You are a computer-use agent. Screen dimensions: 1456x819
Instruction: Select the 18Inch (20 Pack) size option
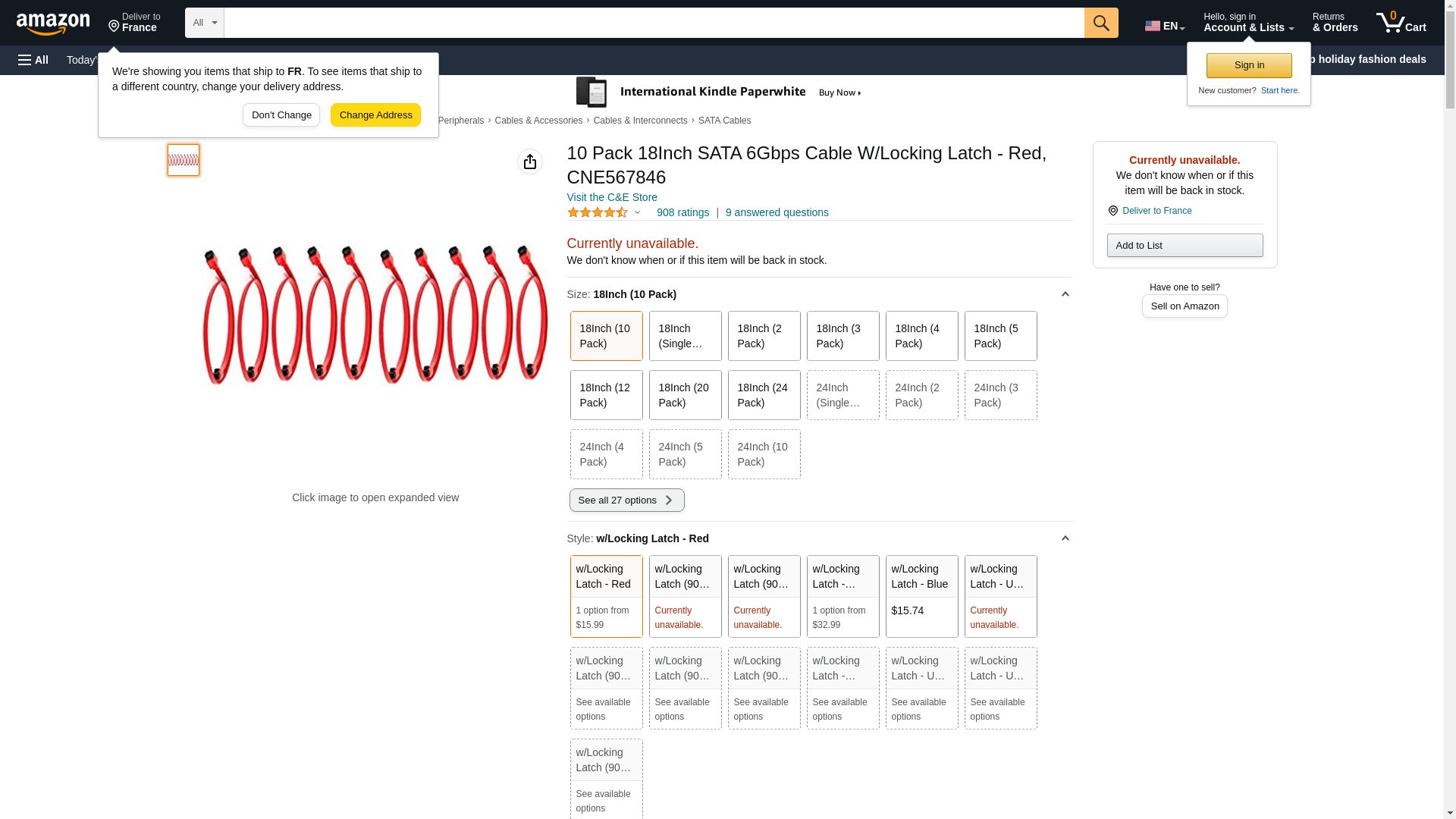click(684, 395)
